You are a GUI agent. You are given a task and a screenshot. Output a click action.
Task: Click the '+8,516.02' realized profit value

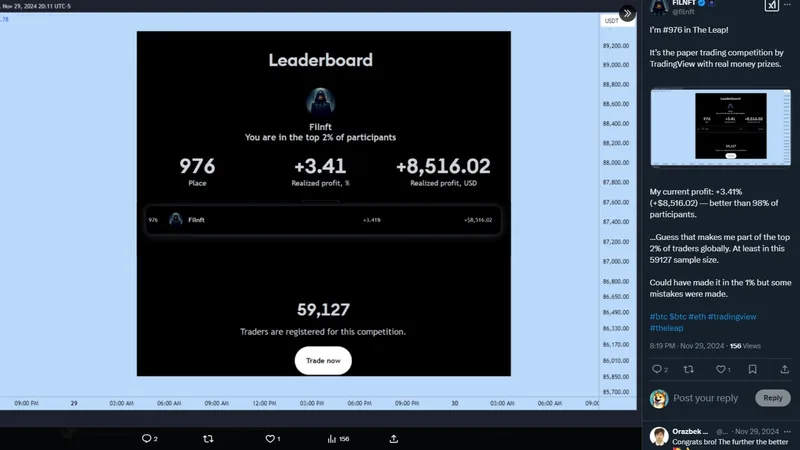443,166
